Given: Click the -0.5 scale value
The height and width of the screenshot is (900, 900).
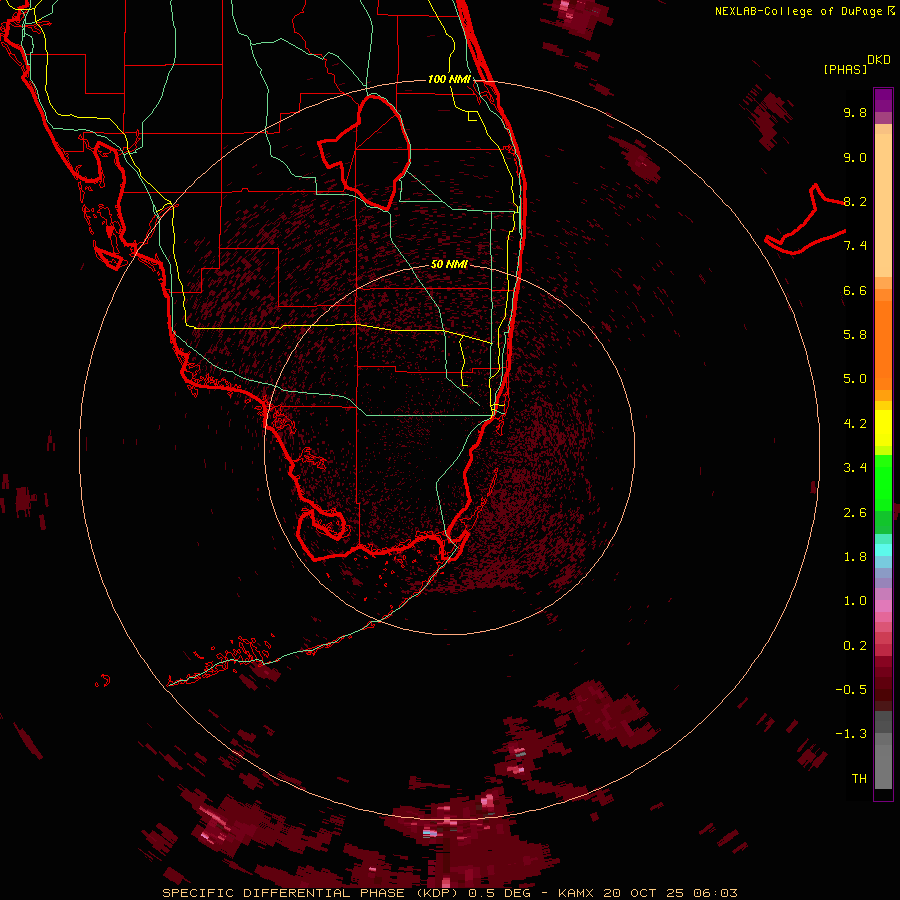Looking at the screenshot, I should coord(851,690).
